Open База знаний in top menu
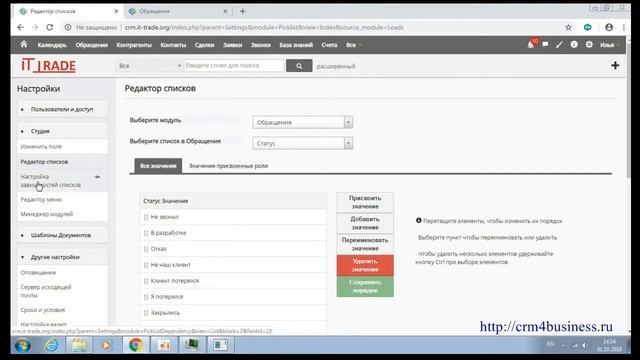The width and height of the screenshot is (640, 360). pos(296,45)
